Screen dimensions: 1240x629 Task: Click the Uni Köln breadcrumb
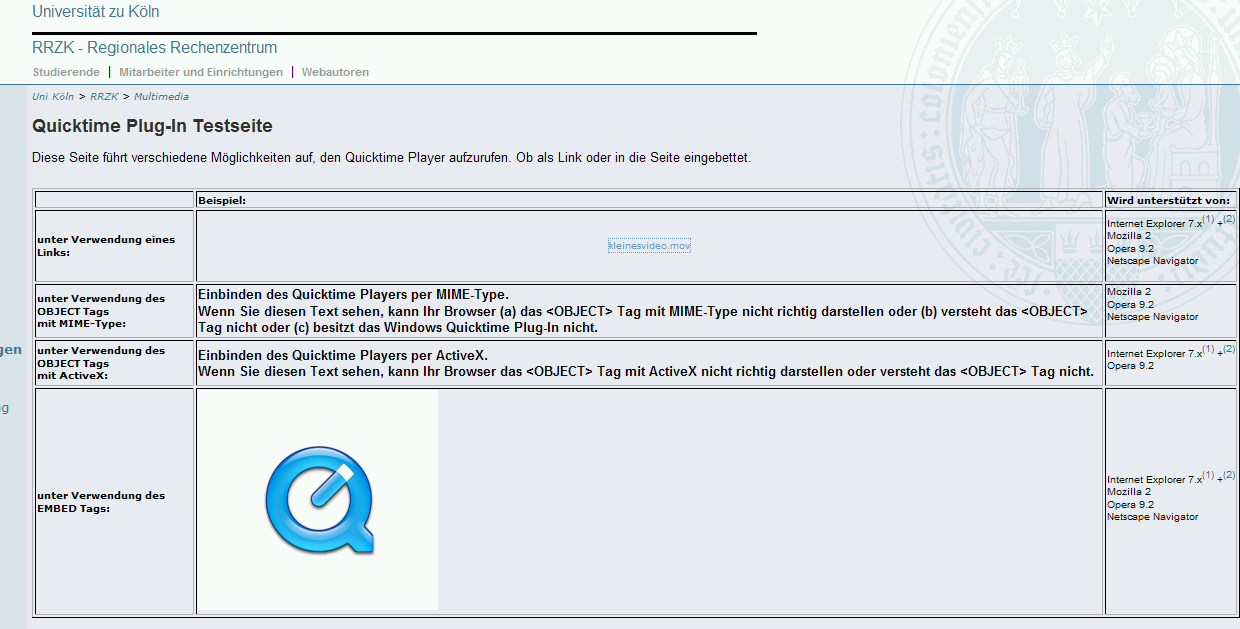point(53,97)
